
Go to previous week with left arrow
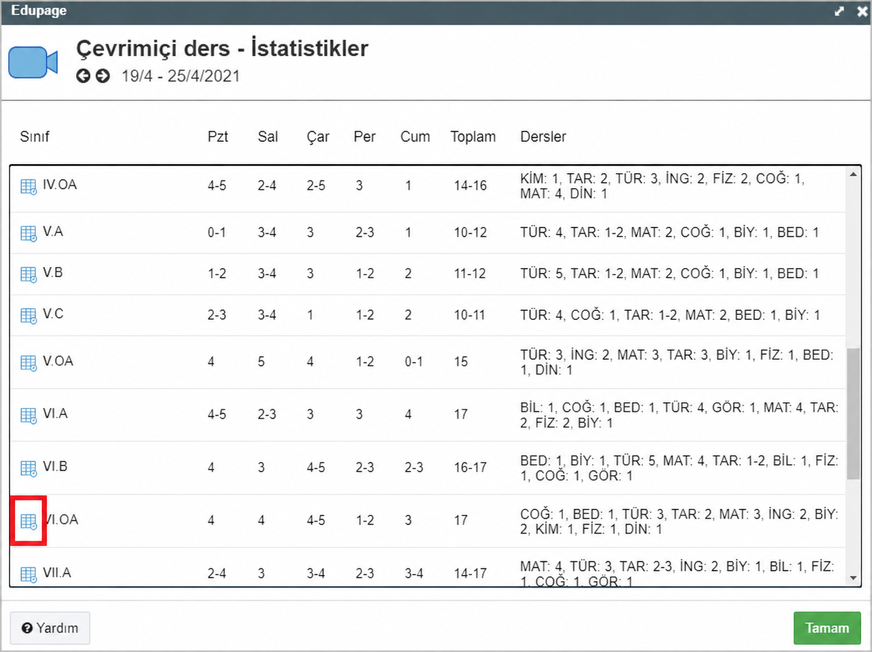tap(83, 76)
